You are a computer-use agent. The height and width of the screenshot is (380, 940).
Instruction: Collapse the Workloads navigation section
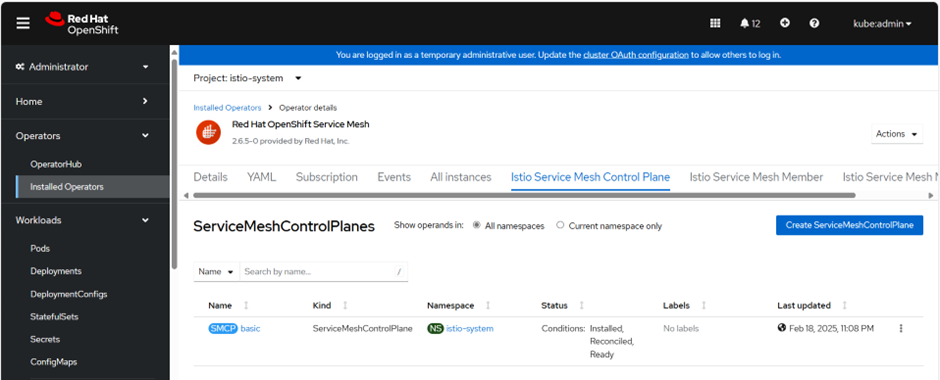click(85, 221)
